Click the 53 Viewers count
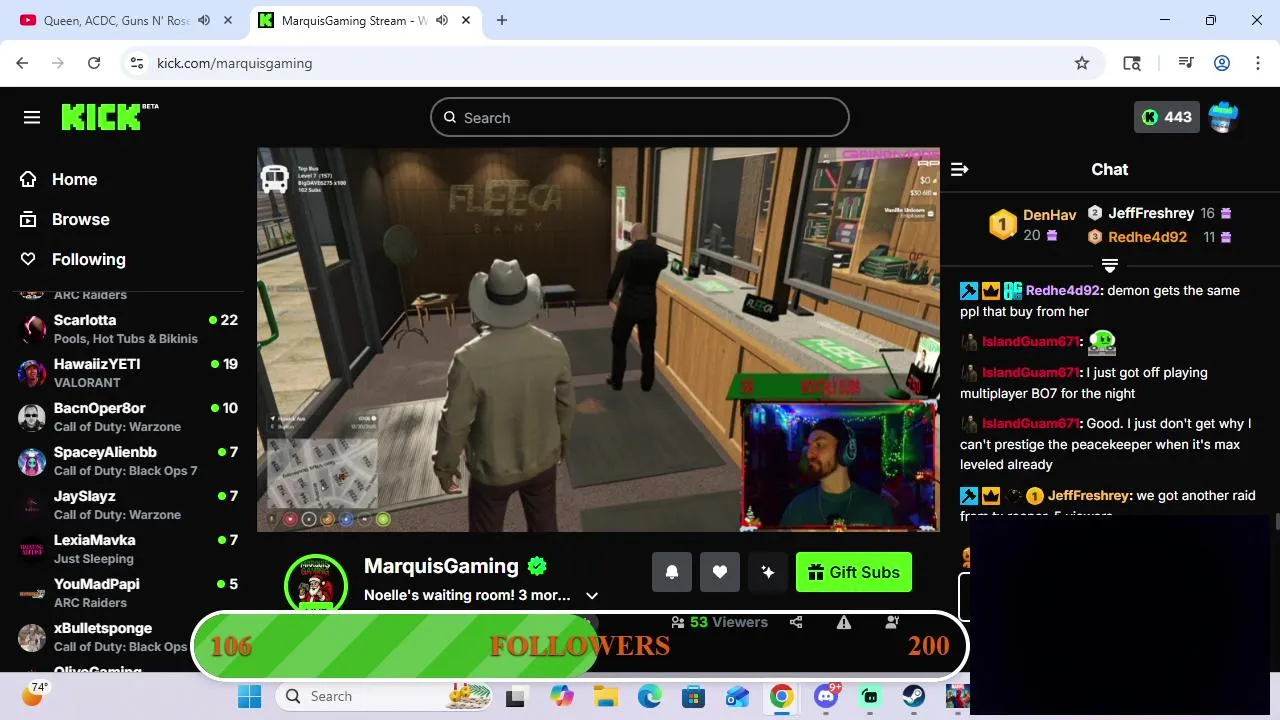Image resolution: width=1280 pixels, height=720 pixels. click(x=729, y=622)
